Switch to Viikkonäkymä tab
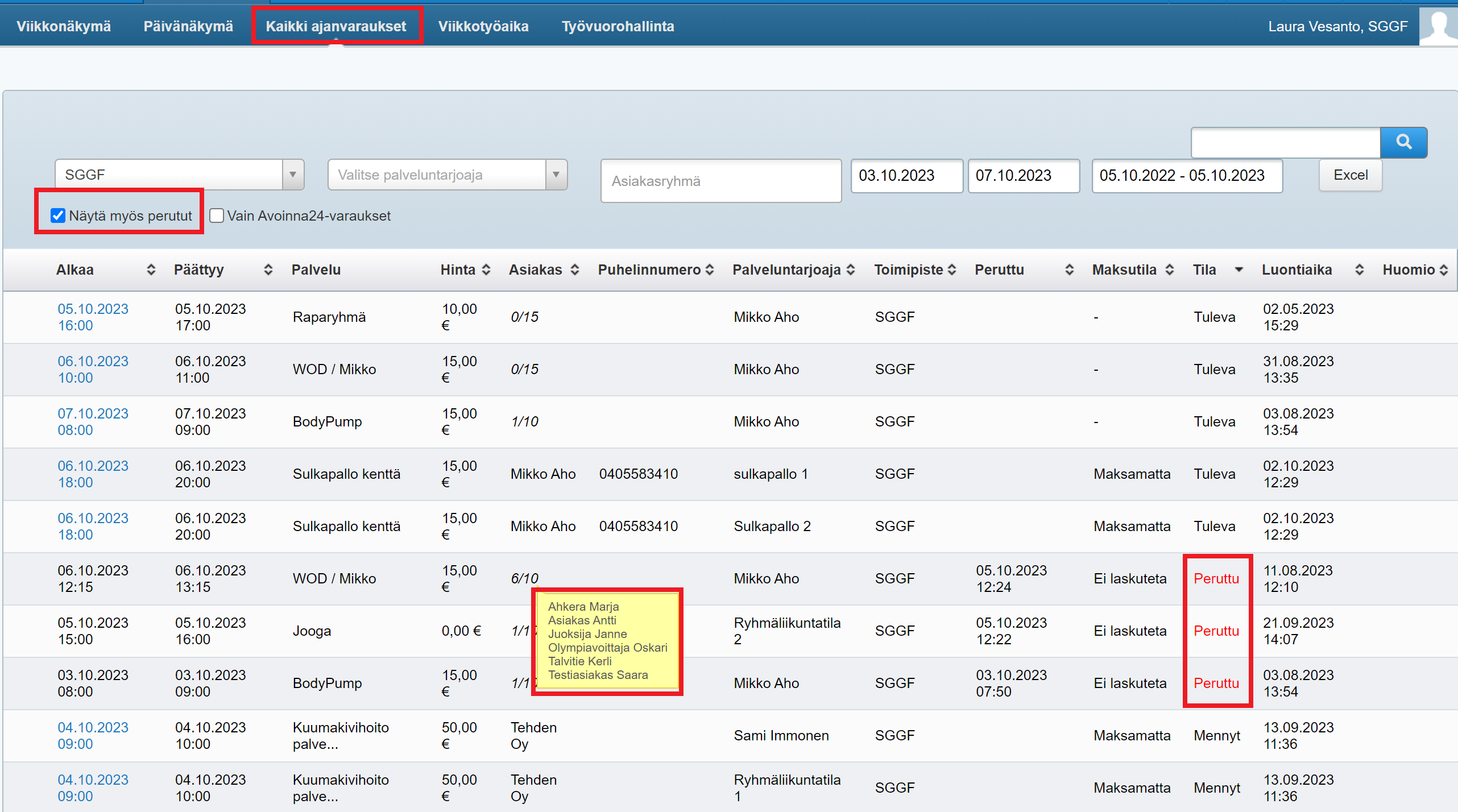 coord(64,26)
